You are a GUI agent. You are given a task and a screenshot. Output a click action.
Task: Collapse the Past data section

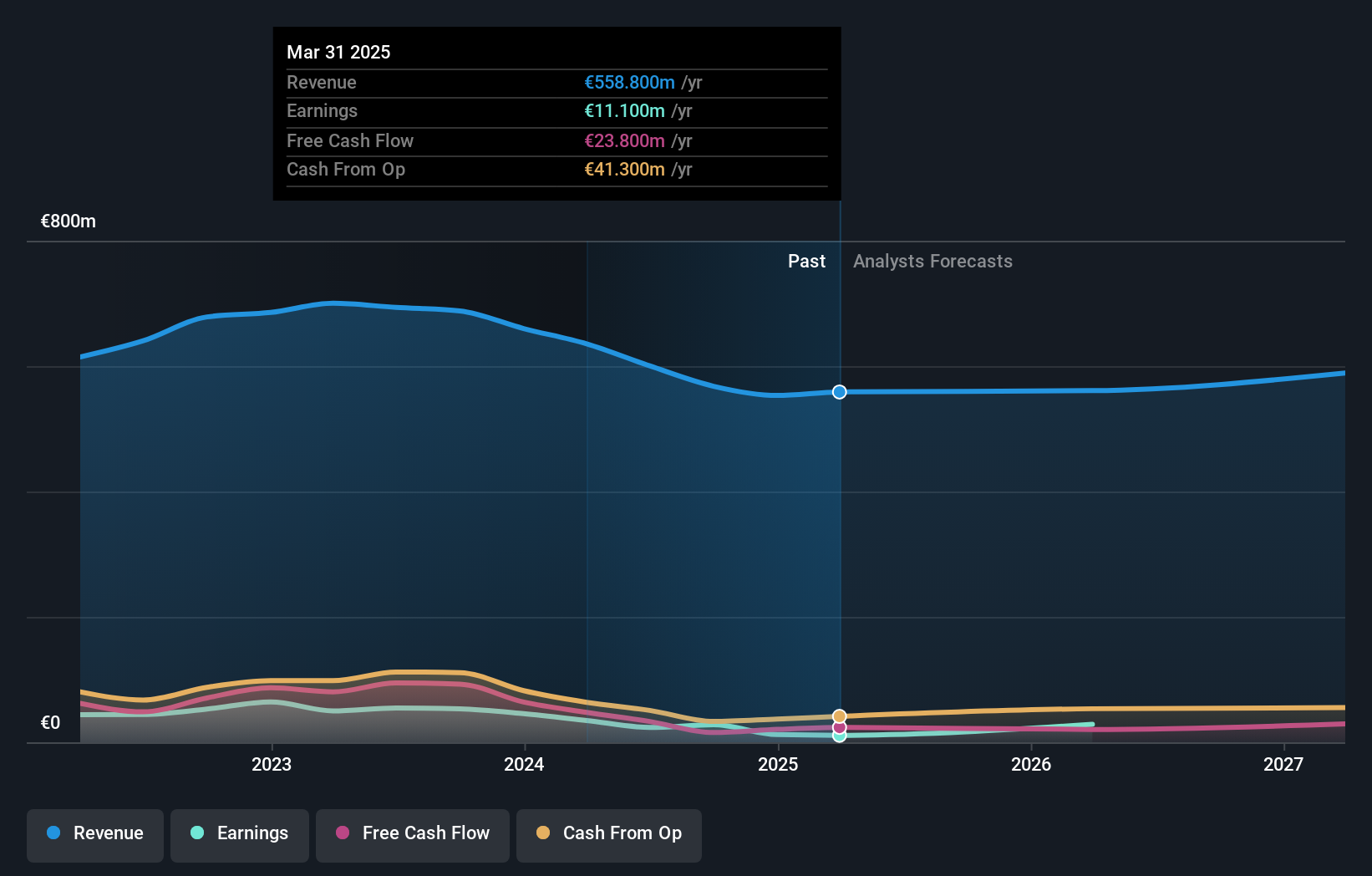[806, 261]
